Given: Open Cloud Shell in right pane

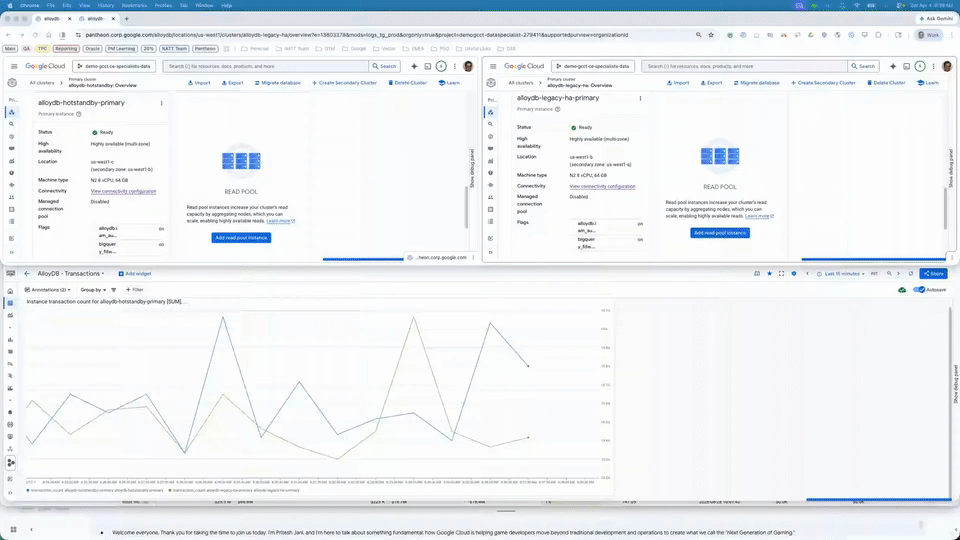Looking at the screenshot, I should pos(907,66).
